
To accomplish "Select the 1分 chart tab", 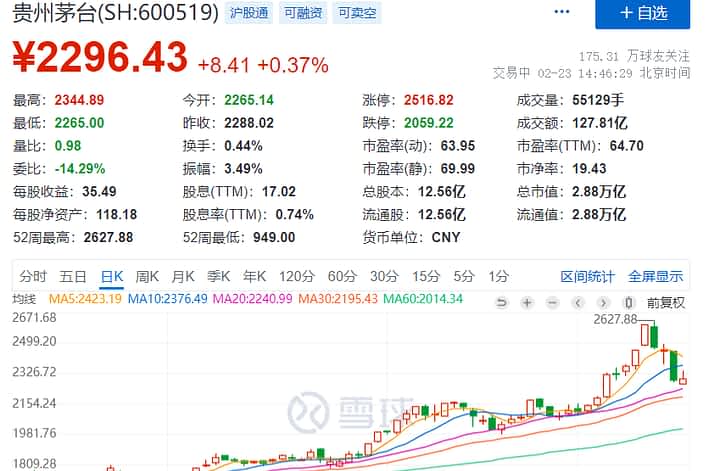I will pyautogui.click(x=498, y=276).
